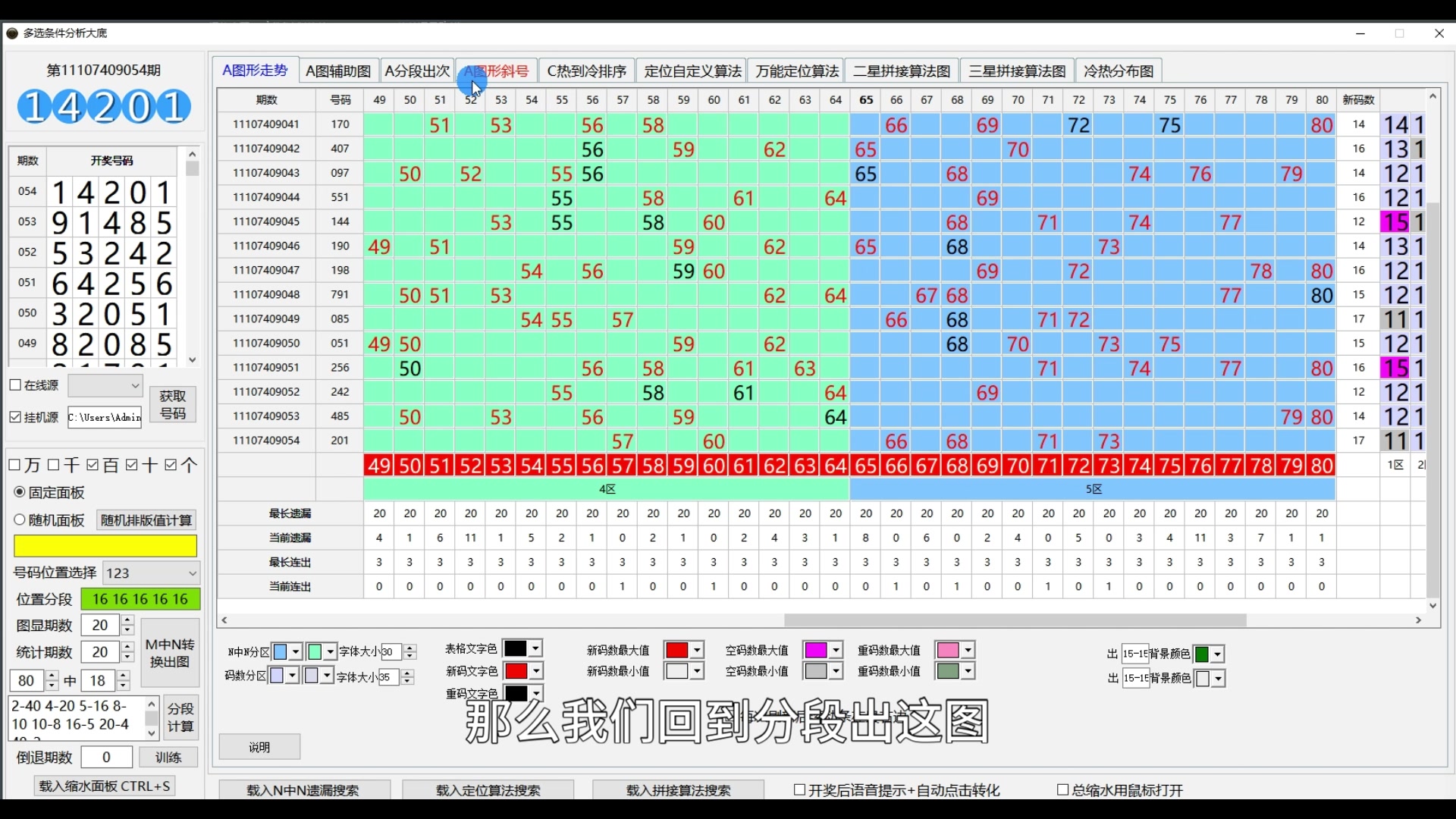
Task: Click the 随机排版值计算 button
Action: [x=146, y=520]
